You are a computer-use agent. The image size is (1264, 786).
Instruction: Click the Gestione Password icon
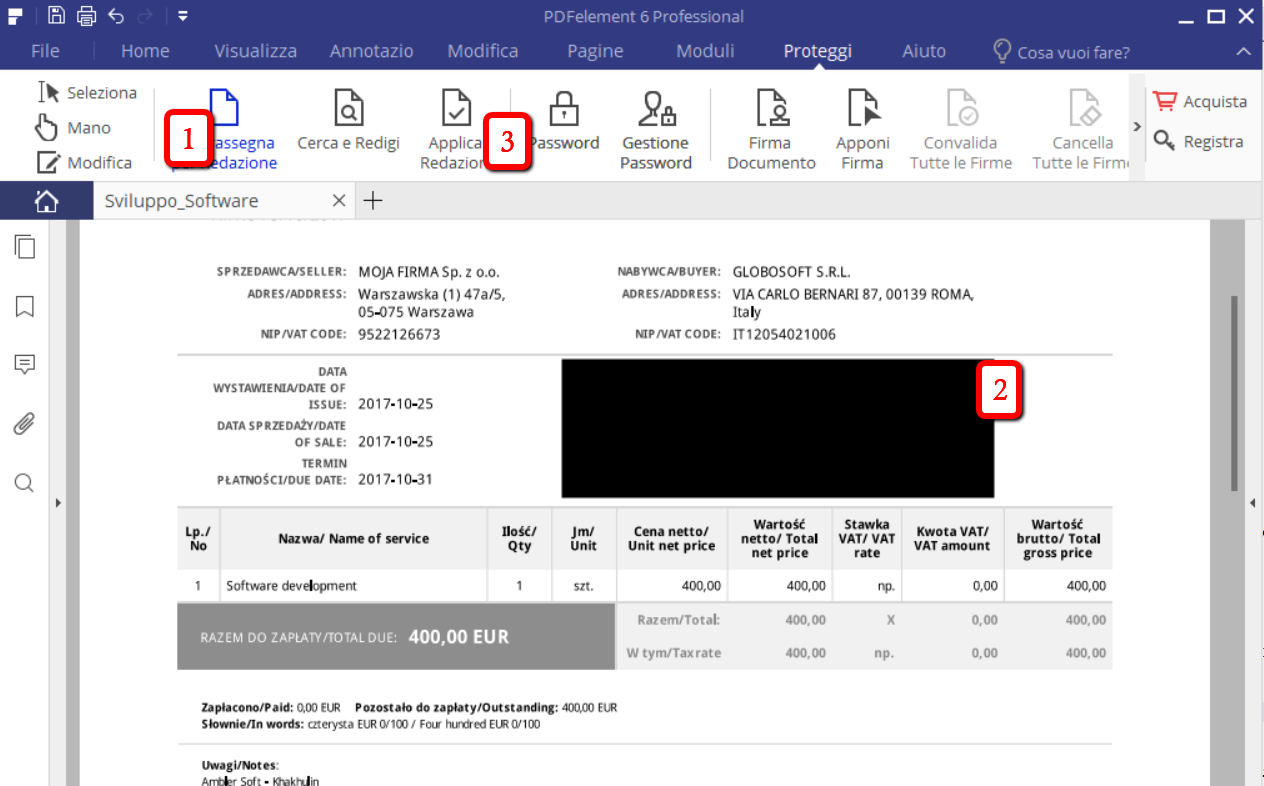[656, 108]
